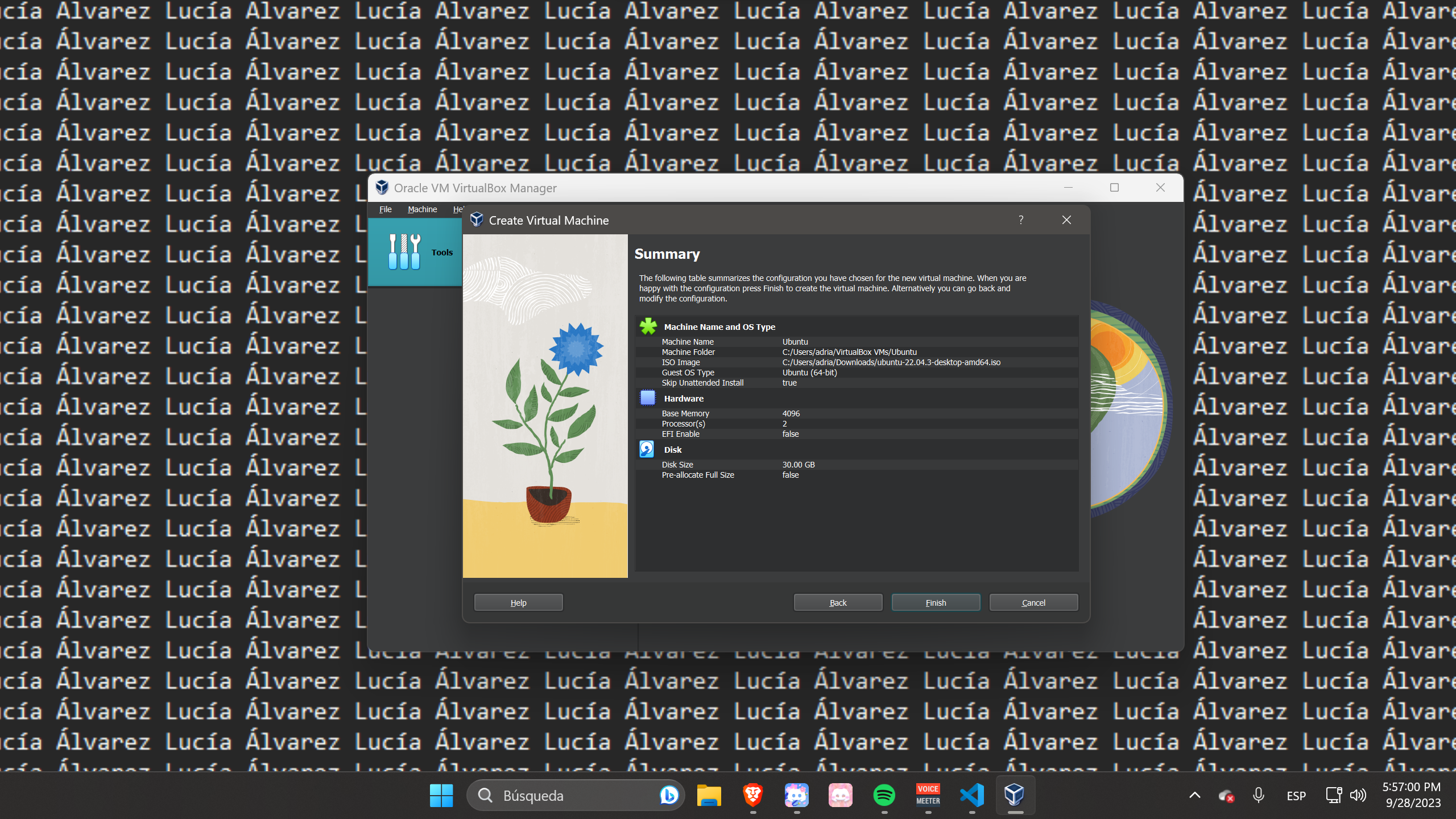Click the Disk icon in summary table
This screenshot has height=819, width=1456.
coord(647,449)
